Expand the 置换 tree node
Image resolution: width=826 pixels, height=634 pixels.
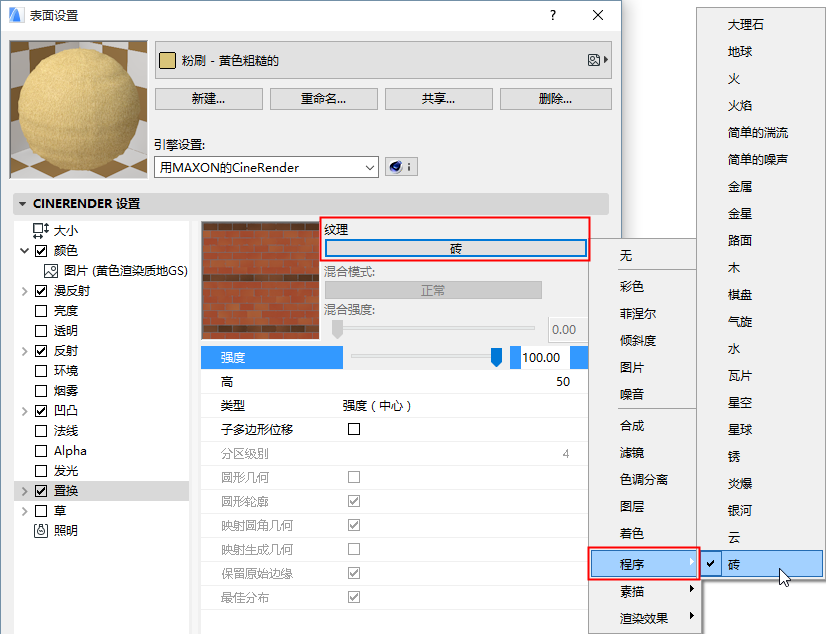[x=24, y=491]
